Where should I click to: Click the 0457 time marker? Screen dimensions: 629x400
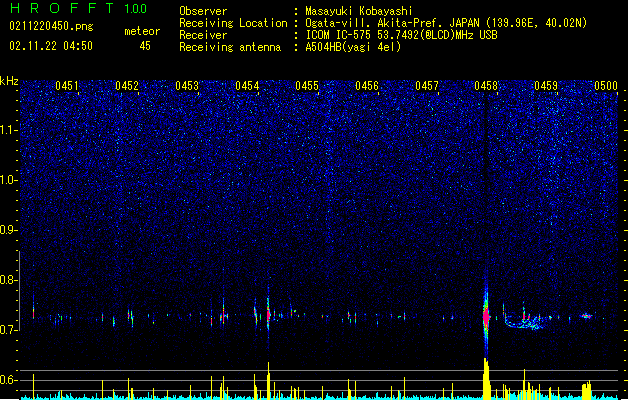coord(427,85)
